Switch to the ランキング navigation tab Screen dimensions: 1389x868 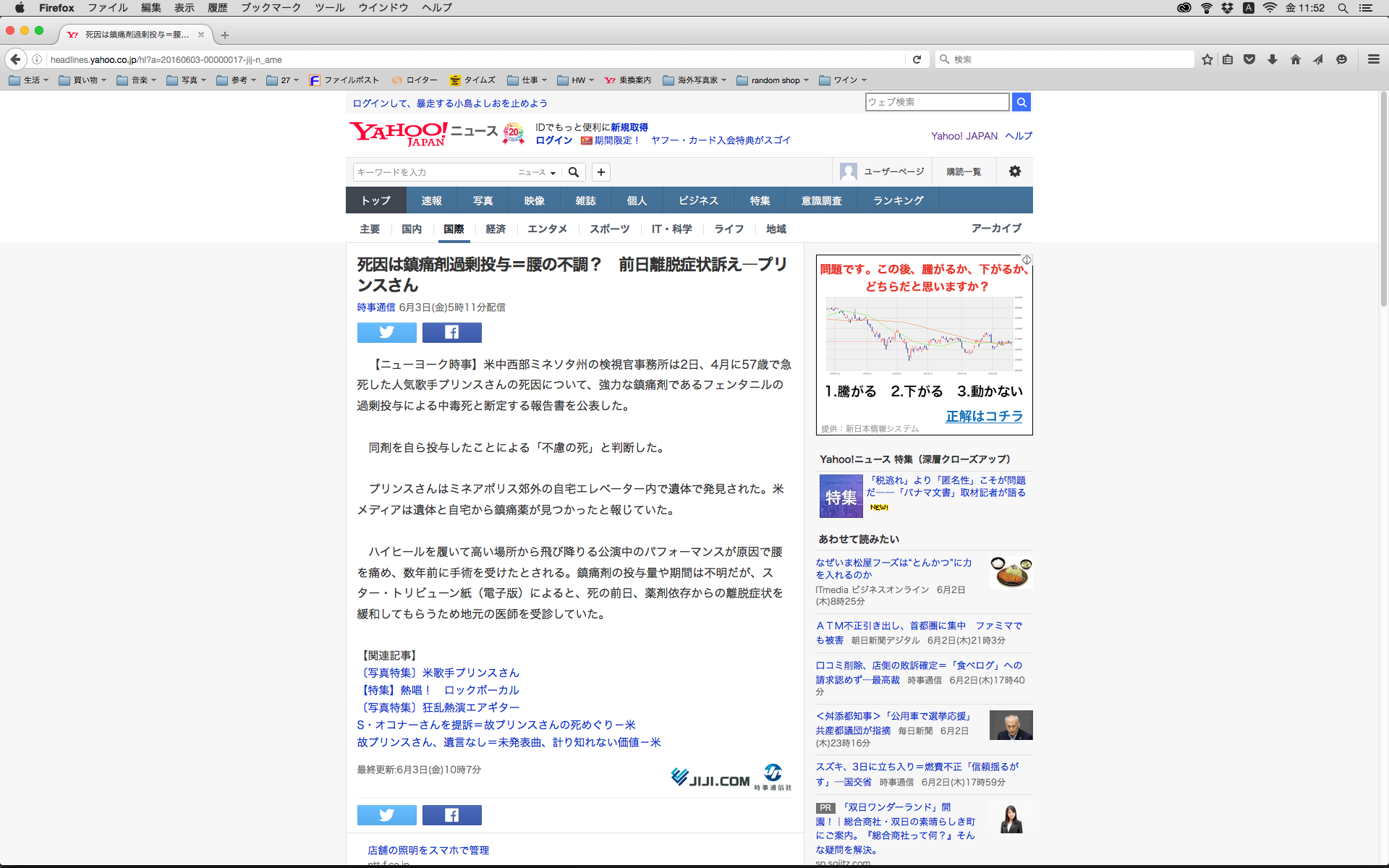click(x=898, y=200)
